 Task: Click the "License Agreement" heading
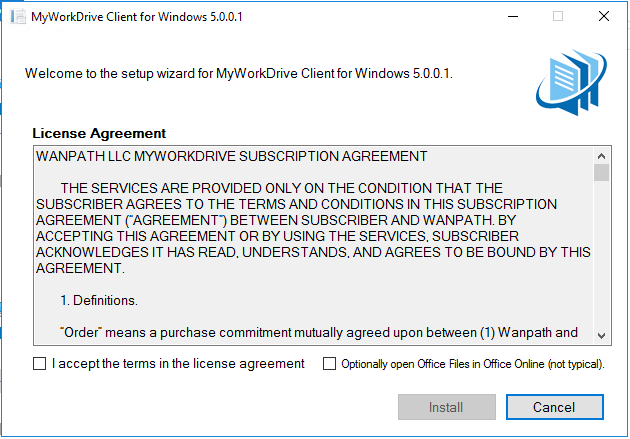pyautogui.click(x=99, y=133)
